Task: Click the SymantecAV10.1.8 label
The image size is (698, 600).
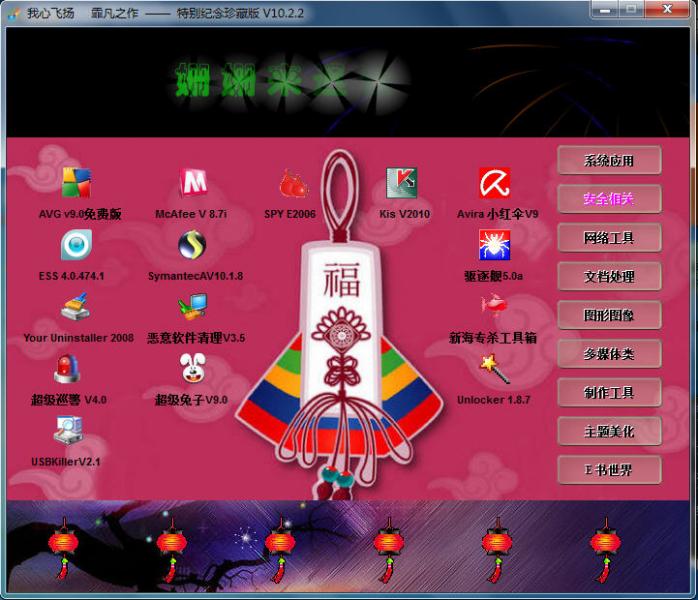Action: 195,276
